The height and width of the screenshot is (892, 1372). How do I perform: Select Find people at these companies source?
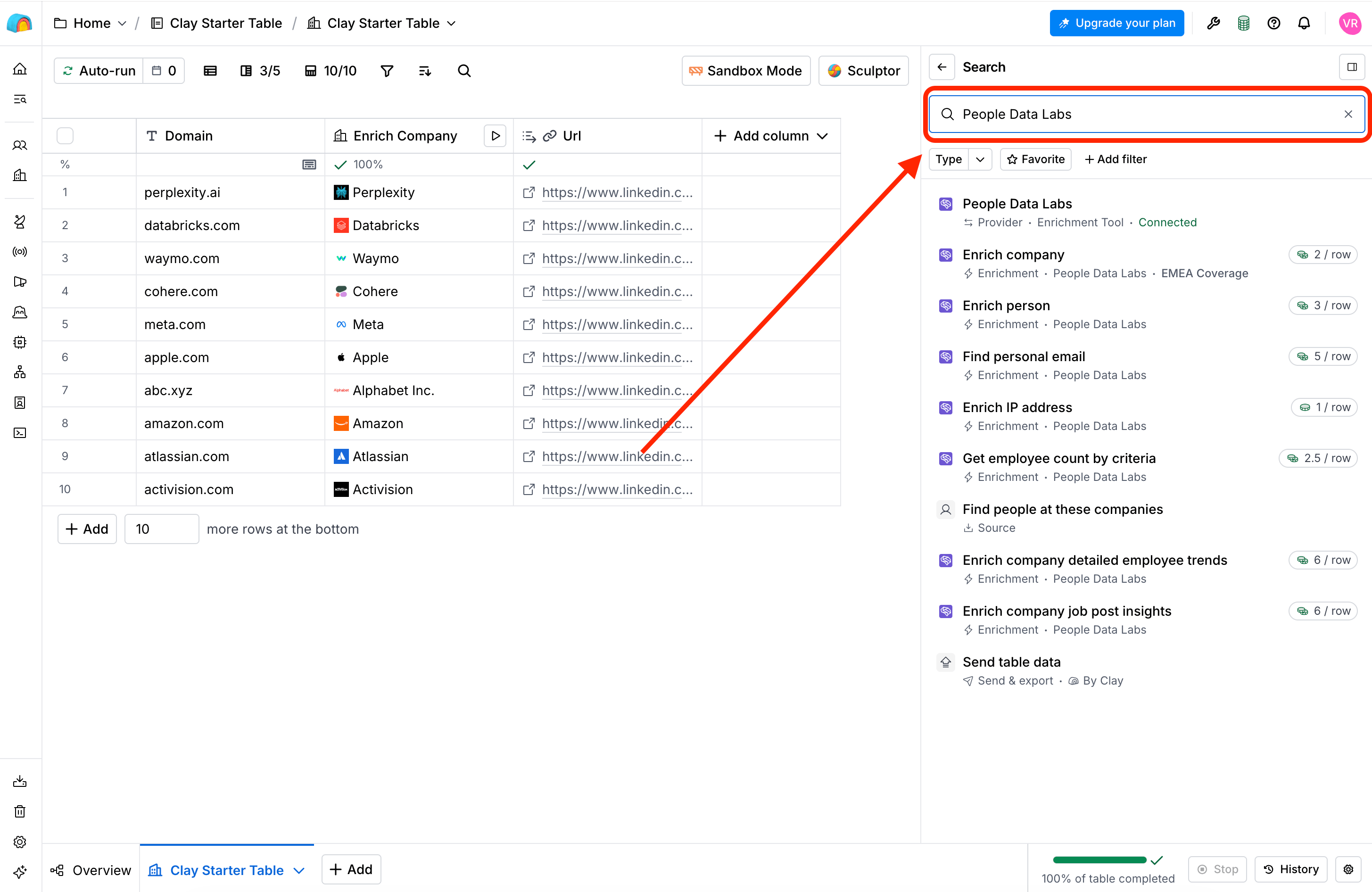pyautogui.click(x=1146, y=518)
